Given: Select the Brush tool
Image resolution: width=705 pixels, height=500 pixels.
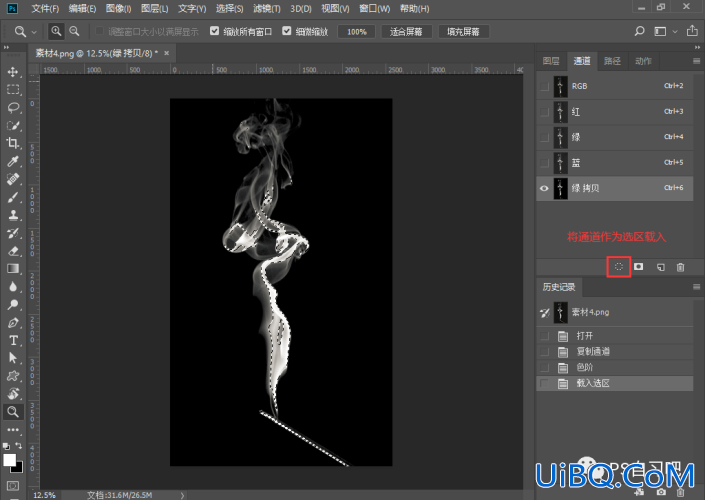Looking at the screenshot, I should click(x=13, y=197).
